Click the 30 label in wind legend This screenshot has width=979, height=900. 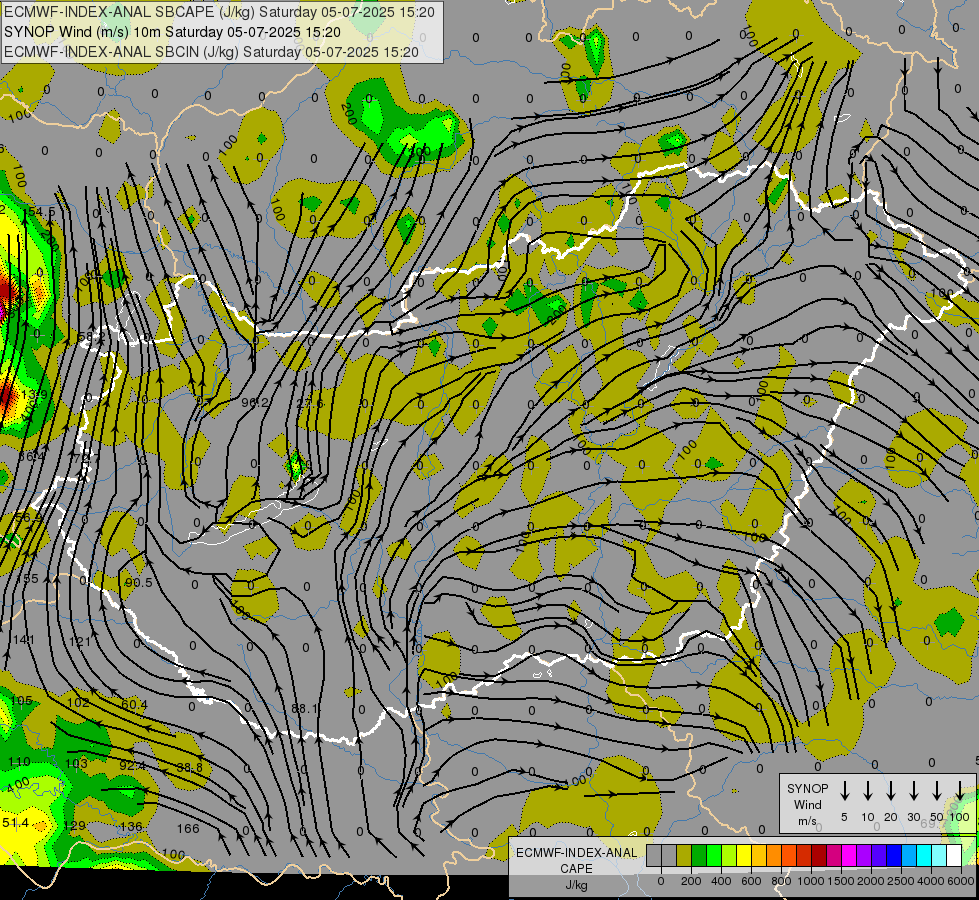pyautogui.click(x=913, y=817)
